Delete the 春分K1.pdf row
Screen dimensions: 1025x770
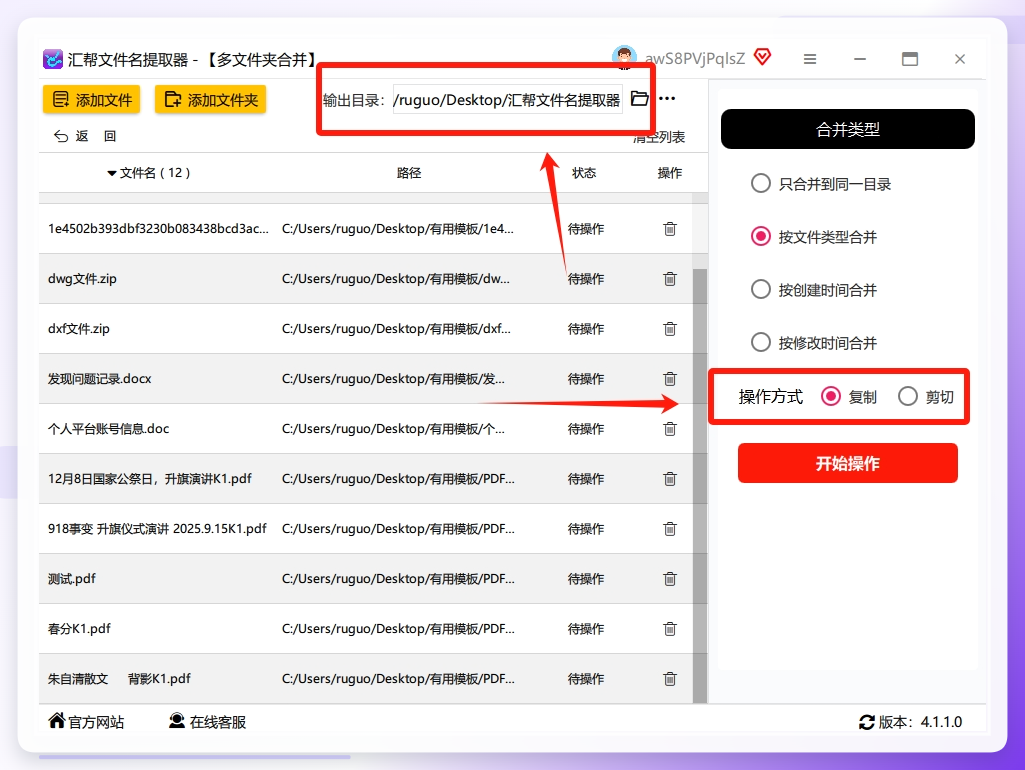pos(669,629)
